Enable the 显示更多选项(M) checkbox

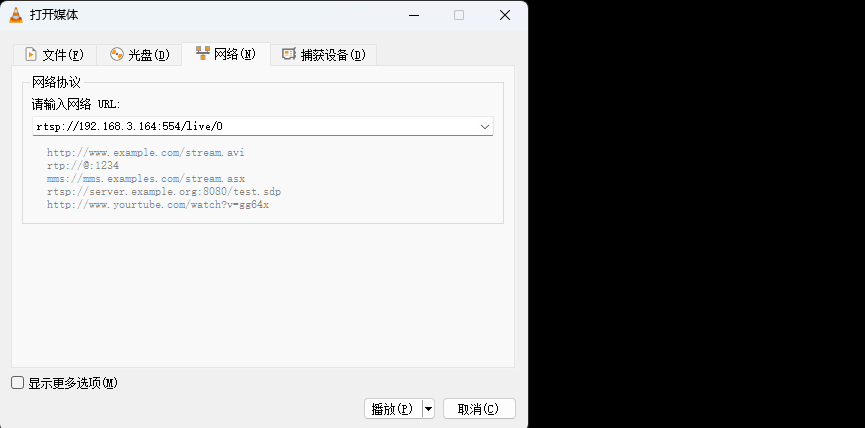[18, 383]
